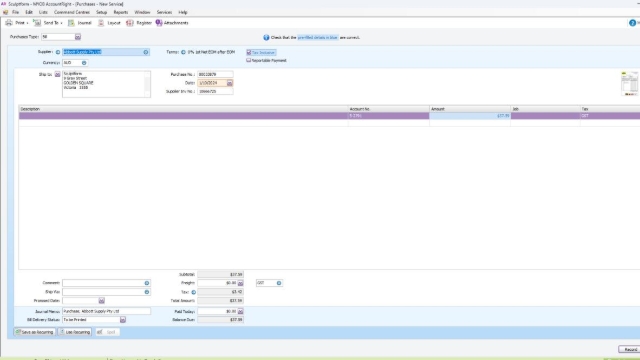Image resolution: width=640 pixels, height=360 pixels.
Task: Click the zoom arrow beside Tax total label
Action: tap(193, 292)
